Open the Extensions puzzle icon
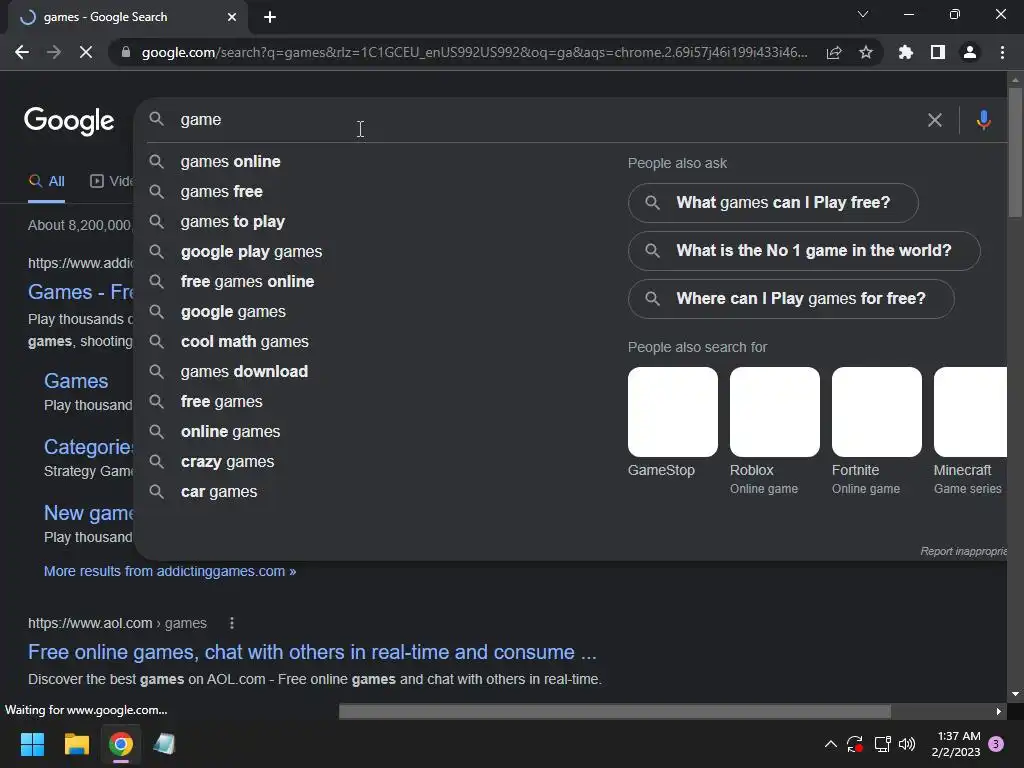The width and height of the screenshot is (1024, 768). pos(905,52)
